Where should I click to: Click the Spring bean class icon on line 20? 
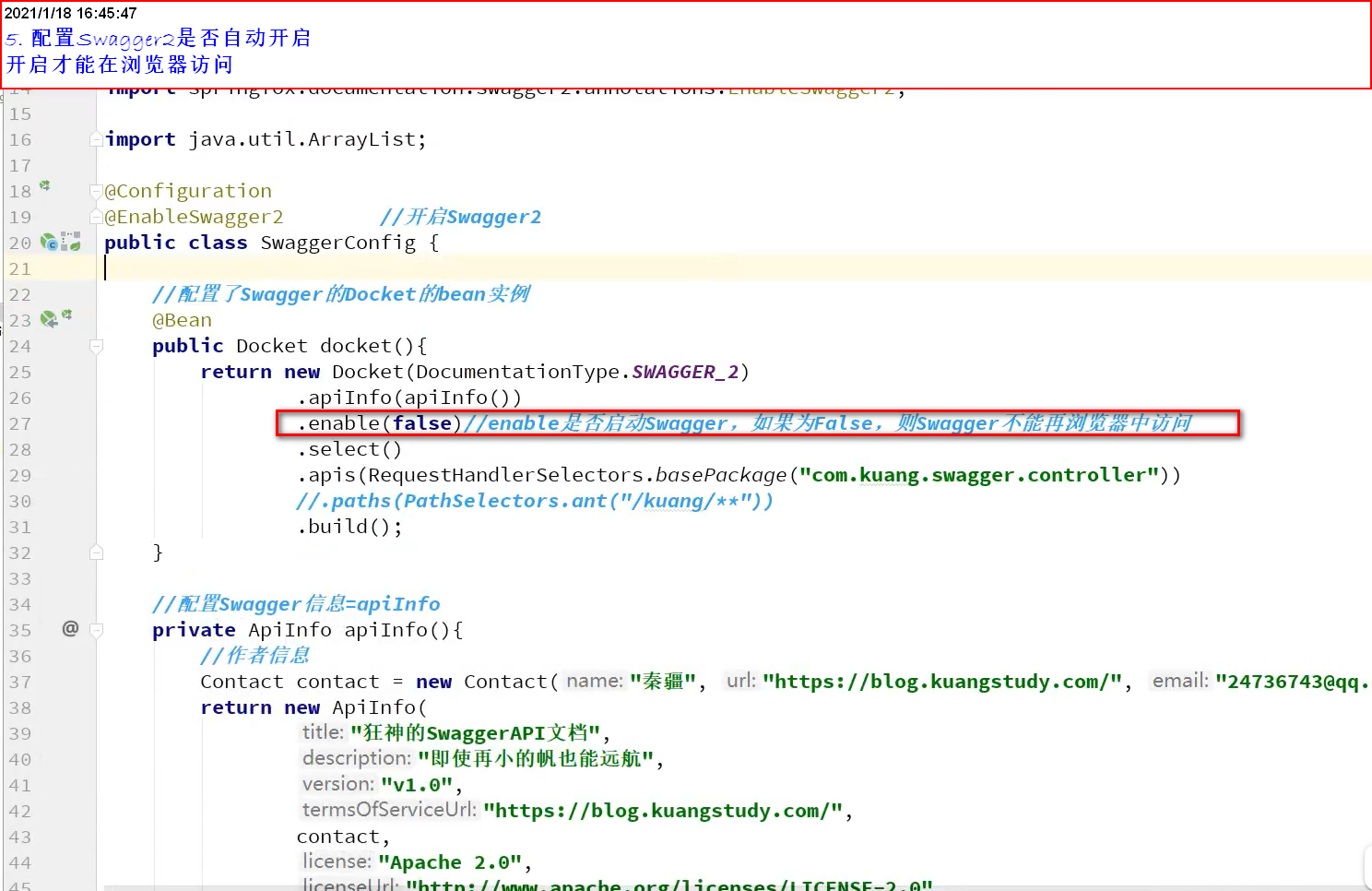(x=50, y=243)
